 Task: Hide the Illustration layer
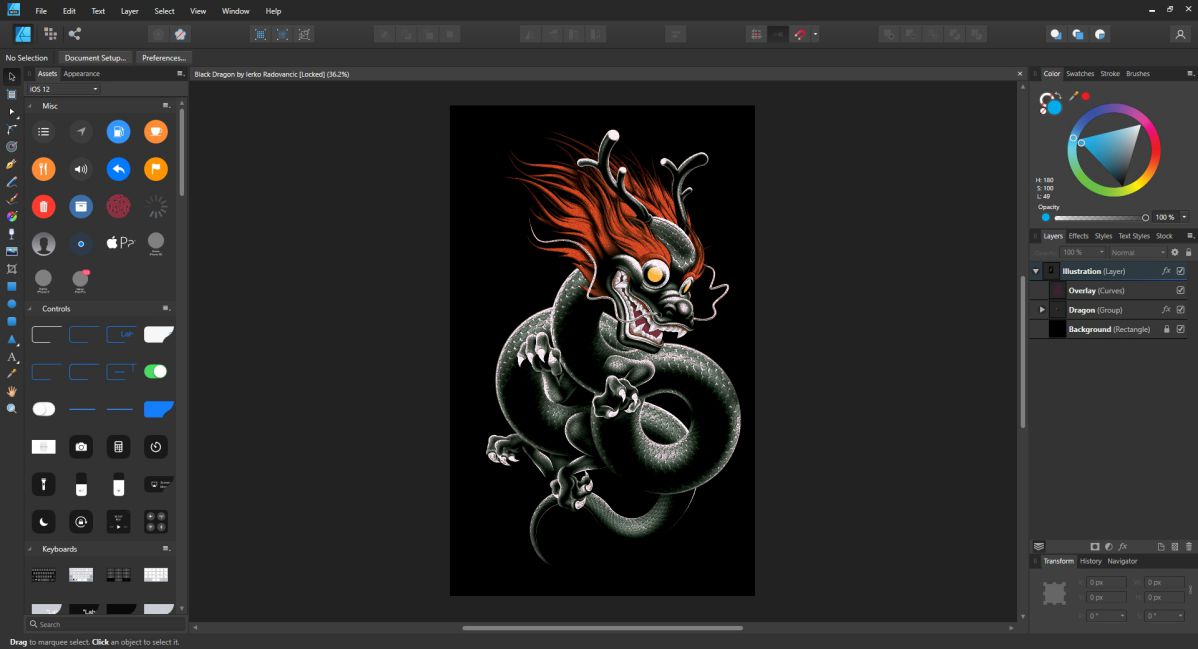[x=1180, y=271]
